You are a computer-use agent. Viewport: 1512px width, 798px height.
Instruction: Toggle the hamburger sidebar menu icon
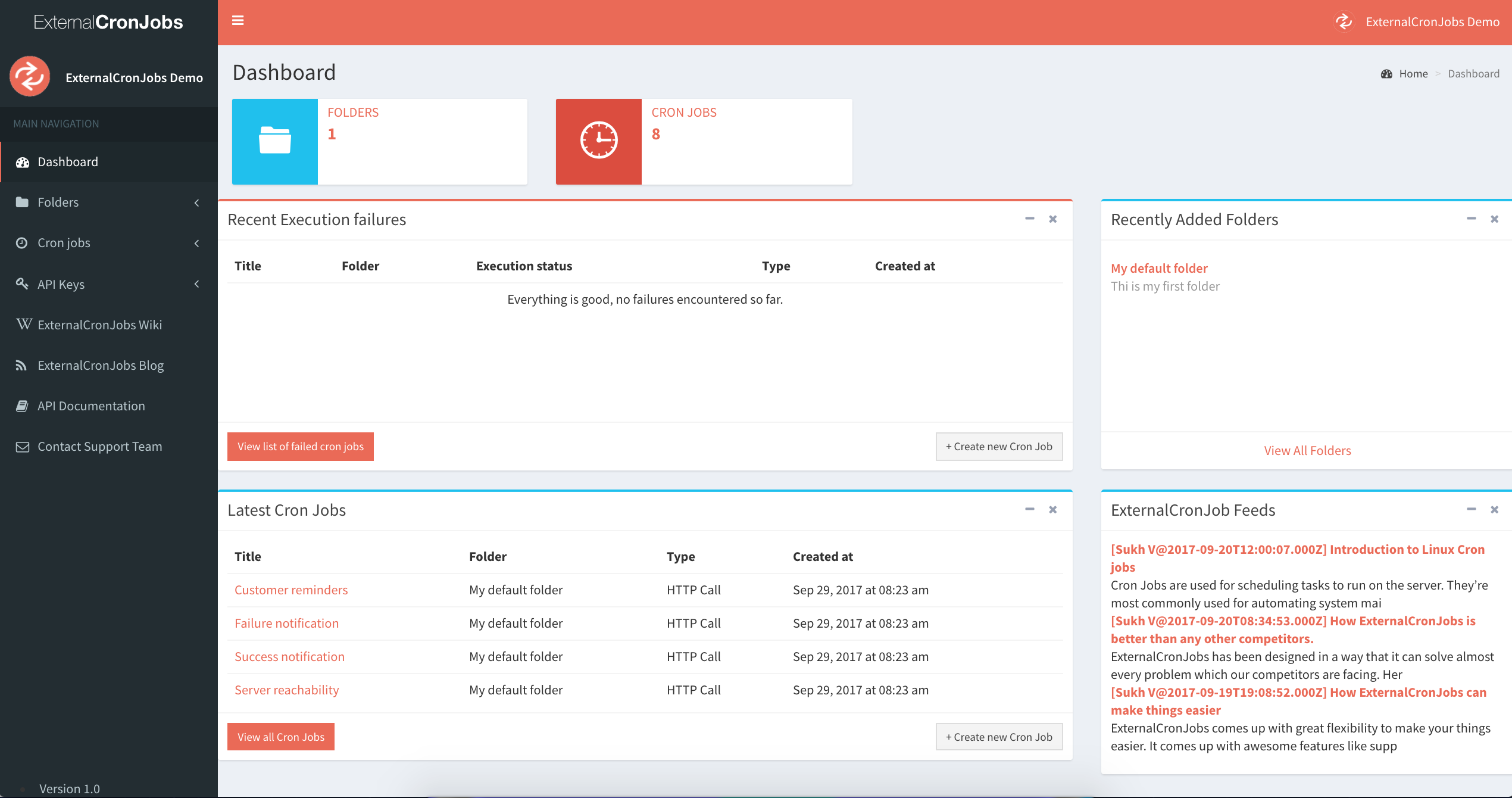point(238,21)
